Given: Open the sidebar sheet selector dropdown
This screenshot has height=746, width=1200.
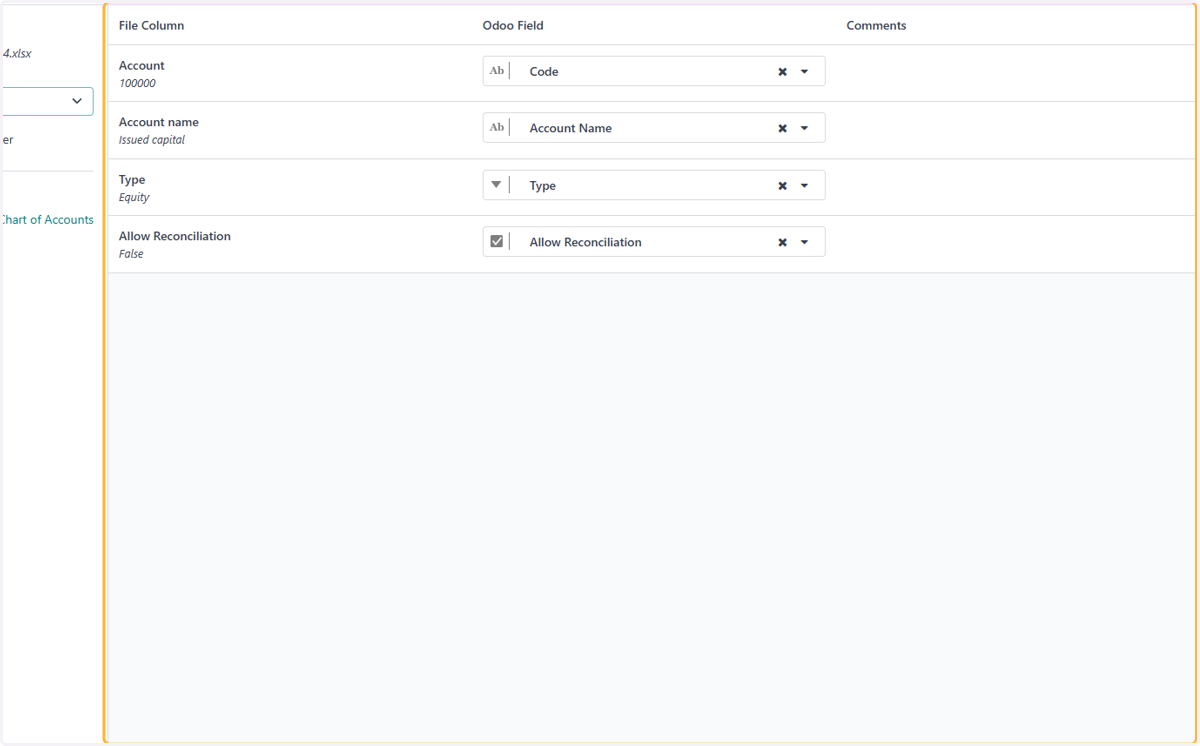Looking at the screenshot, I should click(47, 101).
